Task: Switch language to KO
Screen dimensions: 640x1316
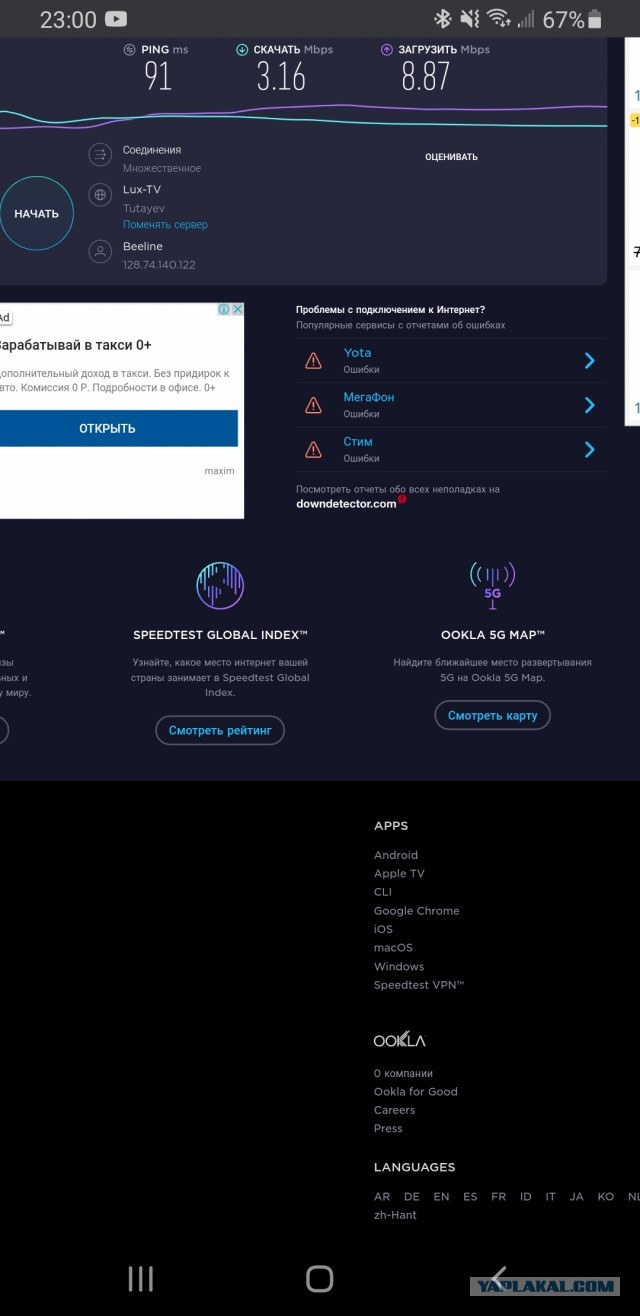Action: pos(606,1197)
